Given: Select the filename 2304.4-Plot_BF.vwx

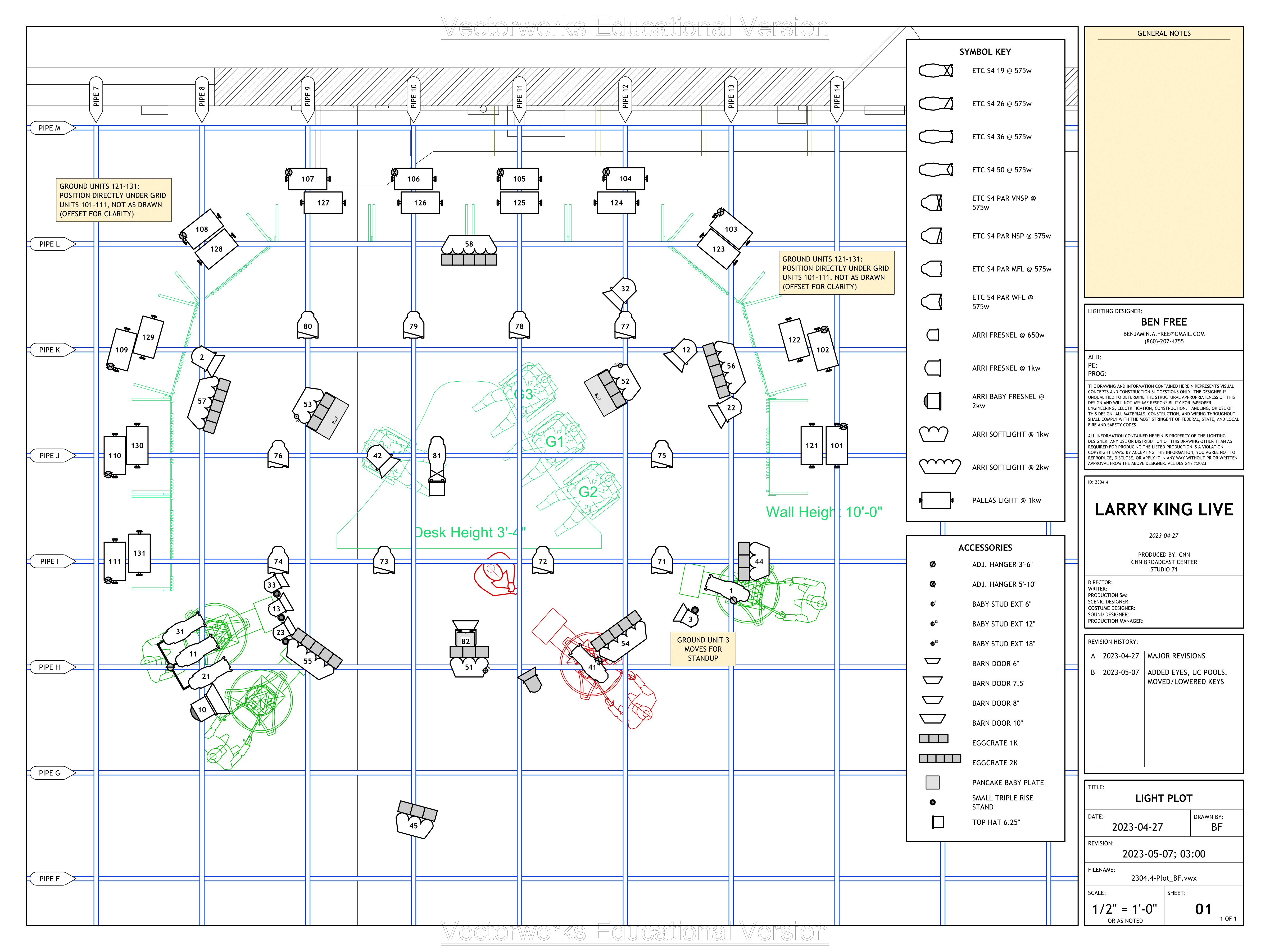Looking at the screenshot, I should pyautogui.click(x=1164, y=878).
